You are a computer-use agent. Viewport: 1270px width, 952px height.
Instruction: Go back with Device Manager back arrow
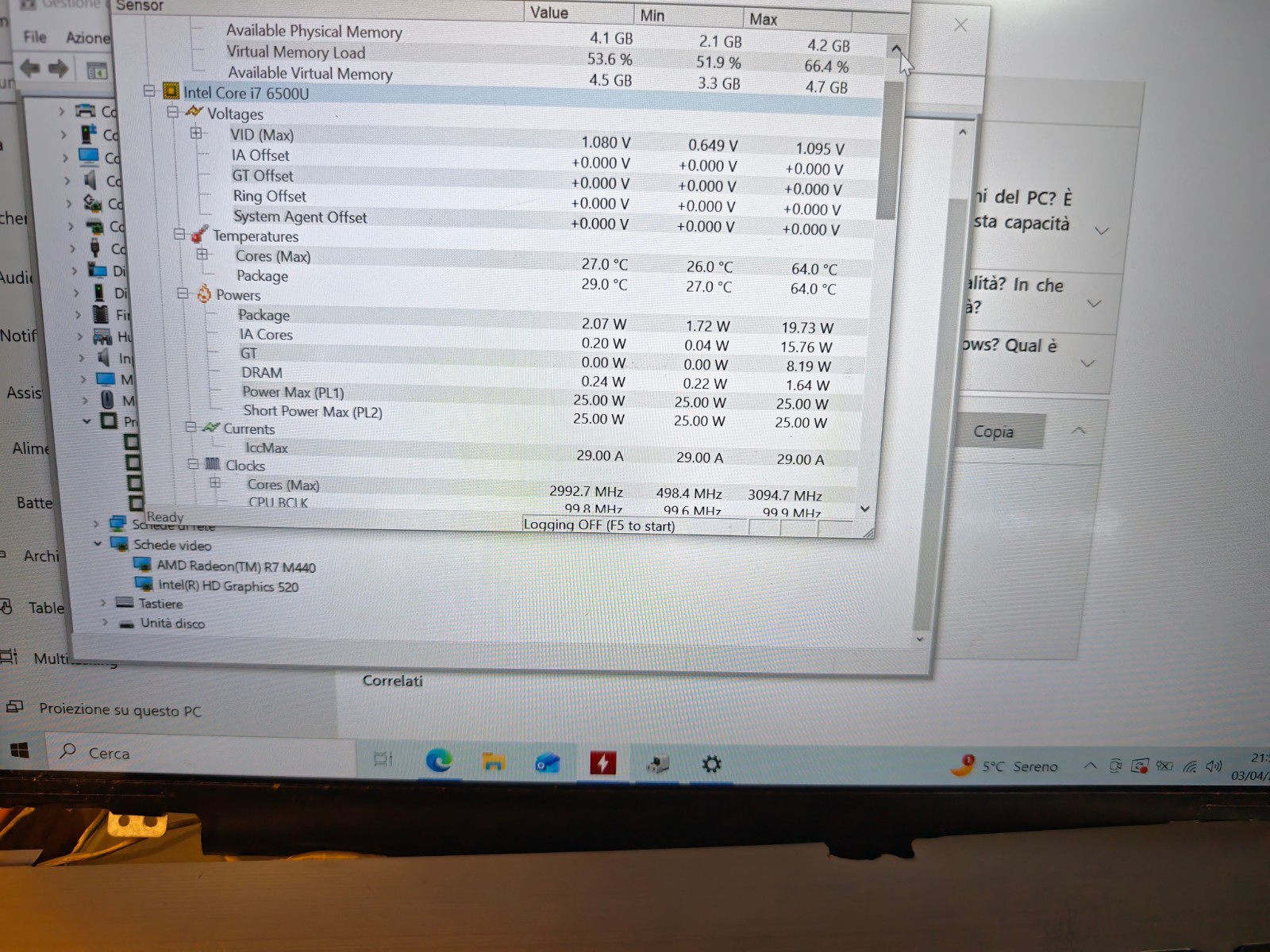pyautogui.click(x=29, y=69)
